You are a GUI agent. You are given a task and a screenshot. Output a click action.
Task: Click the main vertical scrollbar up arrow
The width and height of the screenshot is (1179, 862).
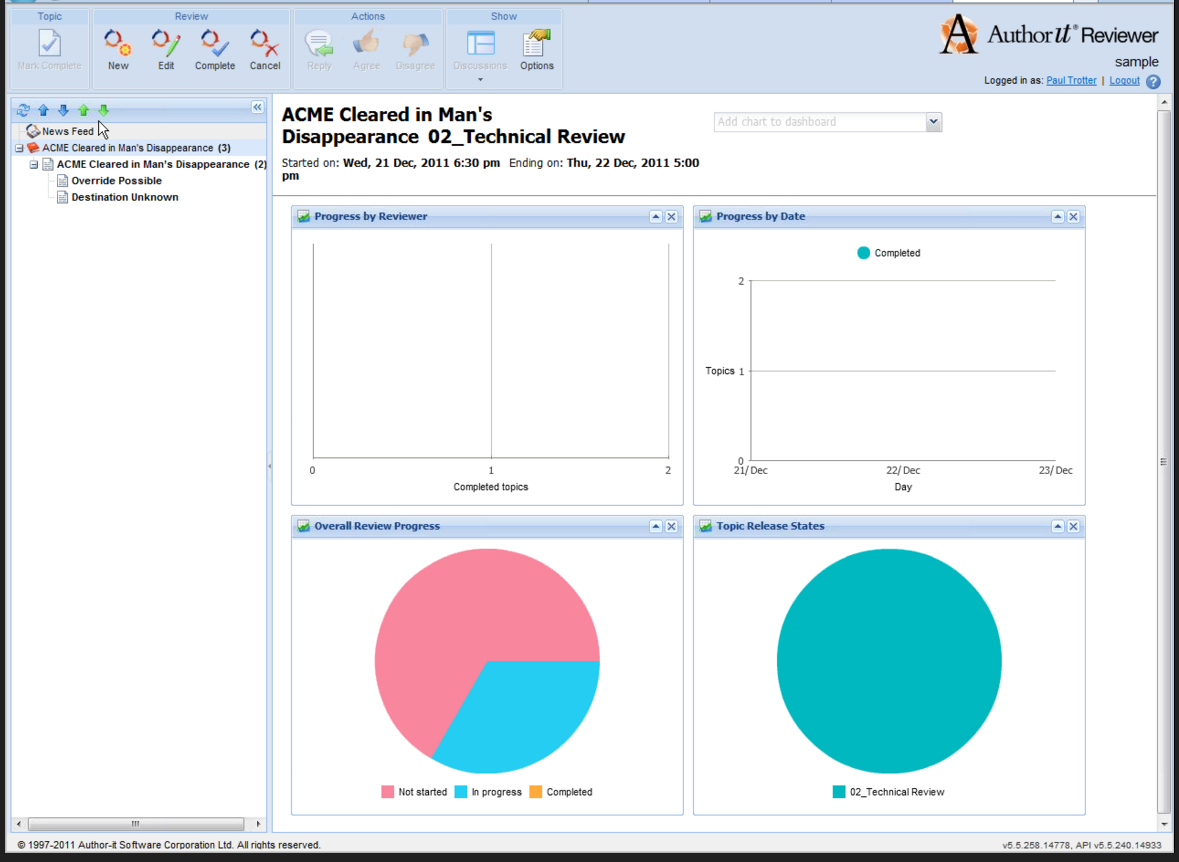[1164, 102]
